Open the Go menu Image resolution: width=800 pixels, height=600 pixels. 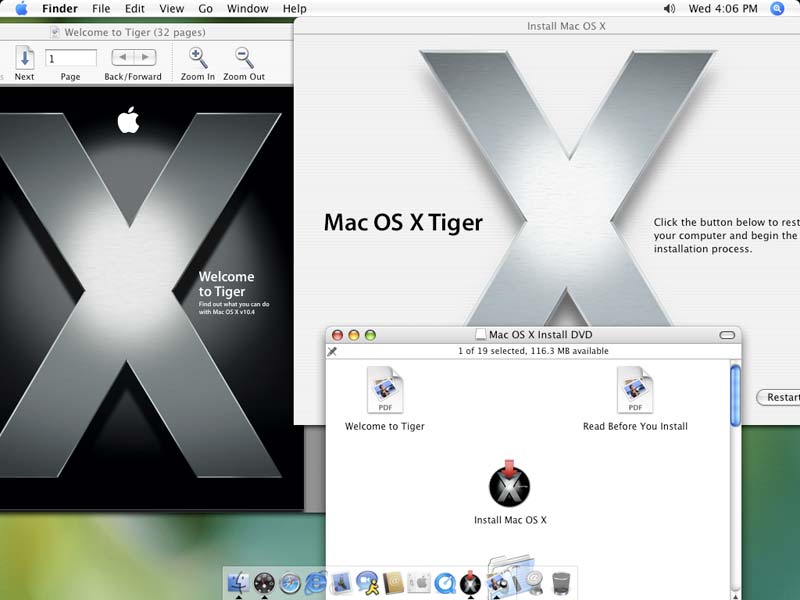(205, 9)
